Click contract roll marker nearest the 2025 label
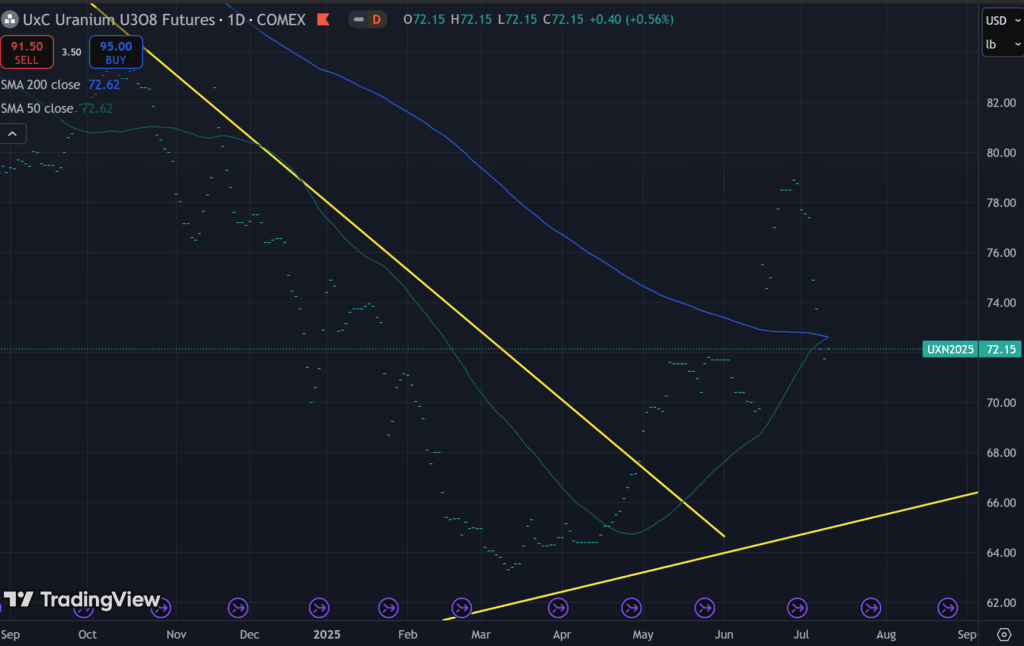Image resolution: width=1024 pixels, height=646 pixels. click(x=319, y=608)
